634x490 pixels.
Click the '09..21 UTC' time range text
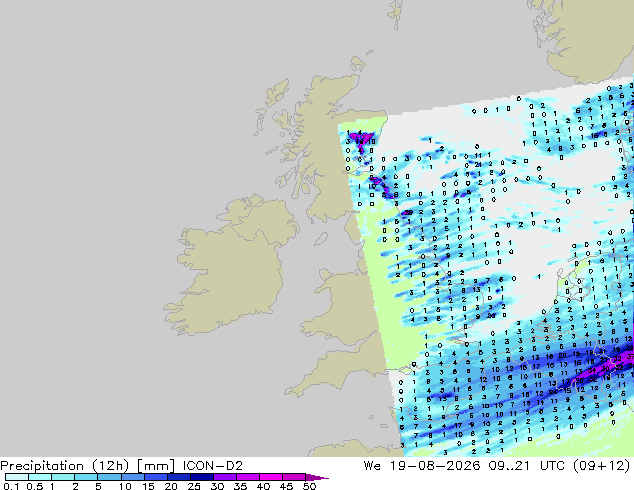pos(528,466)
